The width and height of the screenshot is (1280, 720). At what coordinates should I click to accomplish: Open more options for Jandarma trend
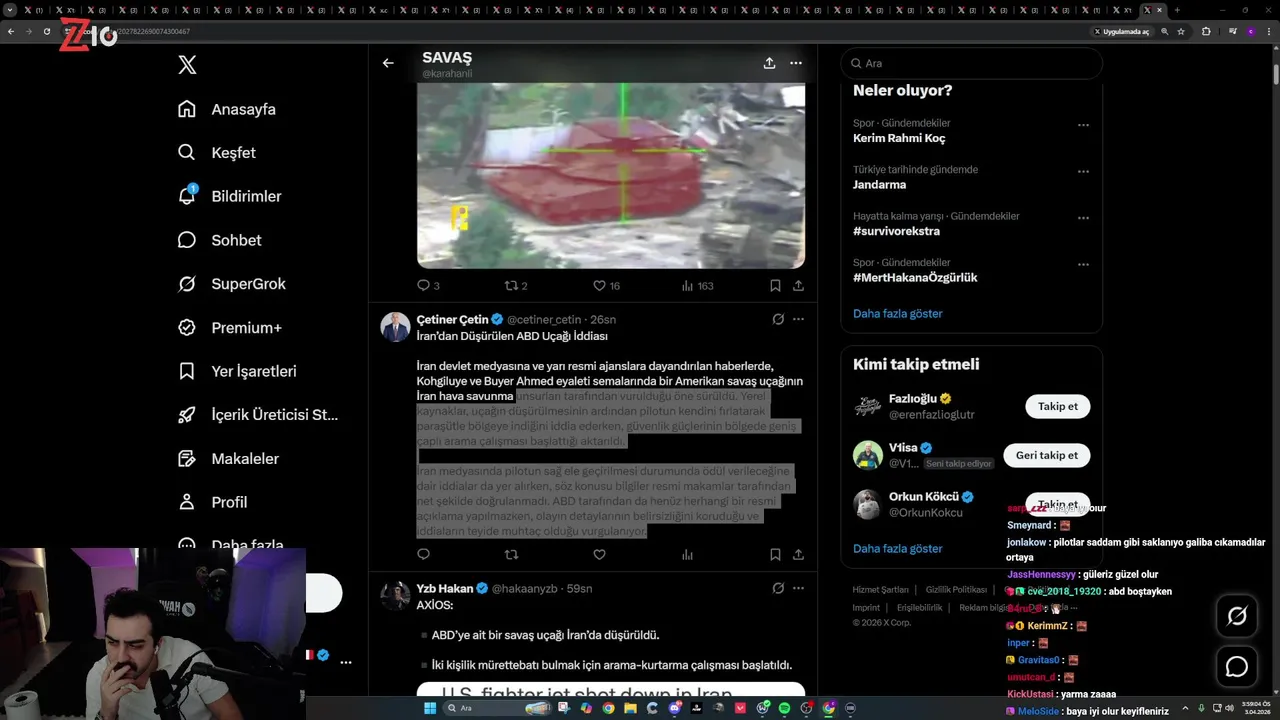(1083, 172)
